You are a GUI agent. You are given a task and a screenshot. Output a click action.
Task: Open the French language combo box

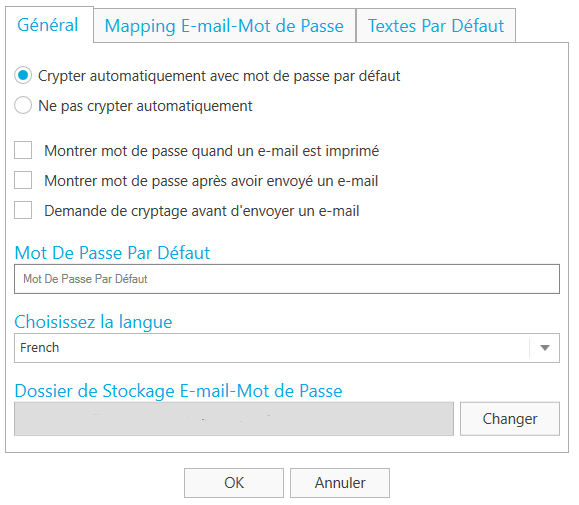(287, 348)
